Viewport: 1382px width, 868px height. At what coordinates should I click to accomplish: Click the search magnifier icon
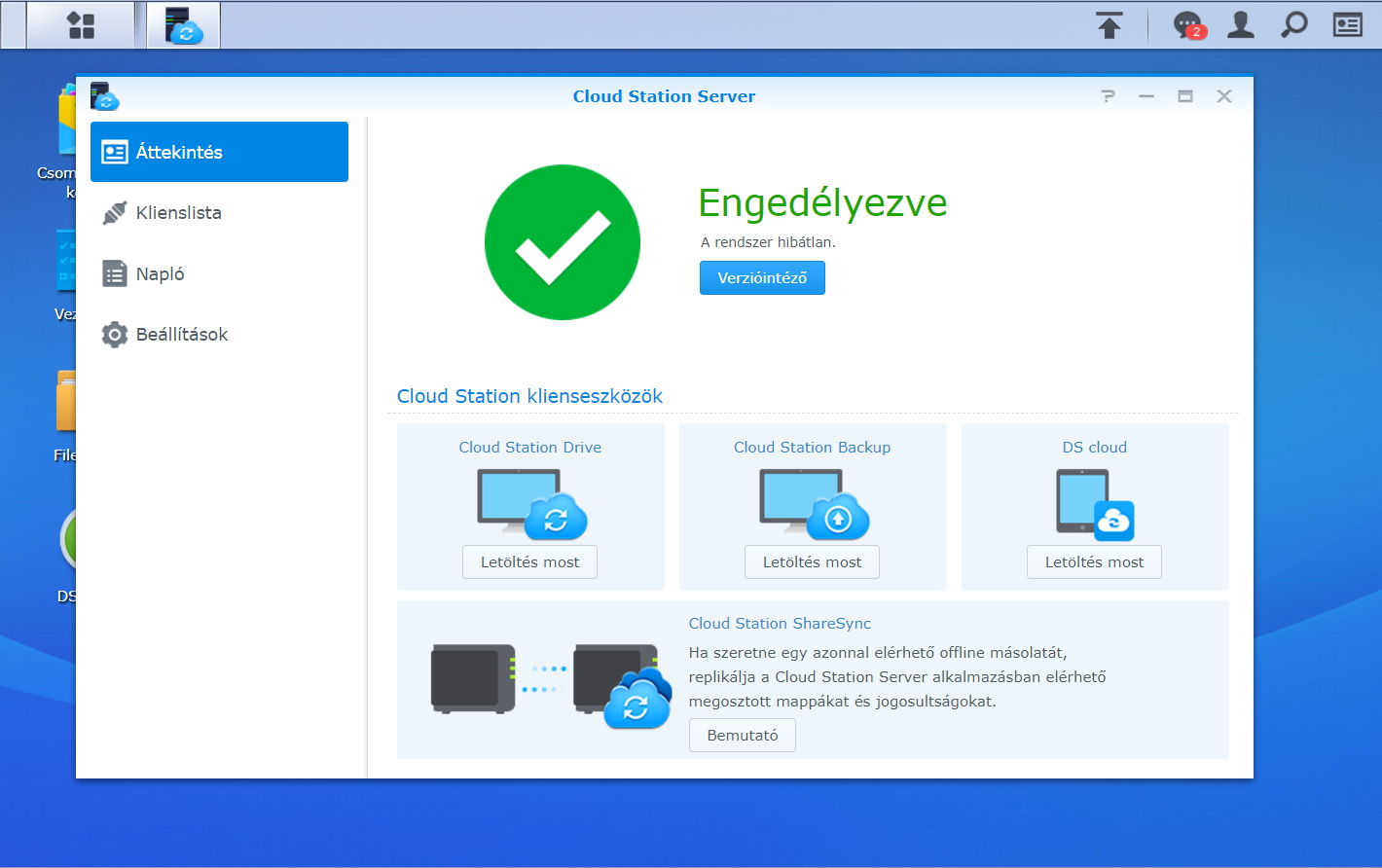pos(1293,25)
